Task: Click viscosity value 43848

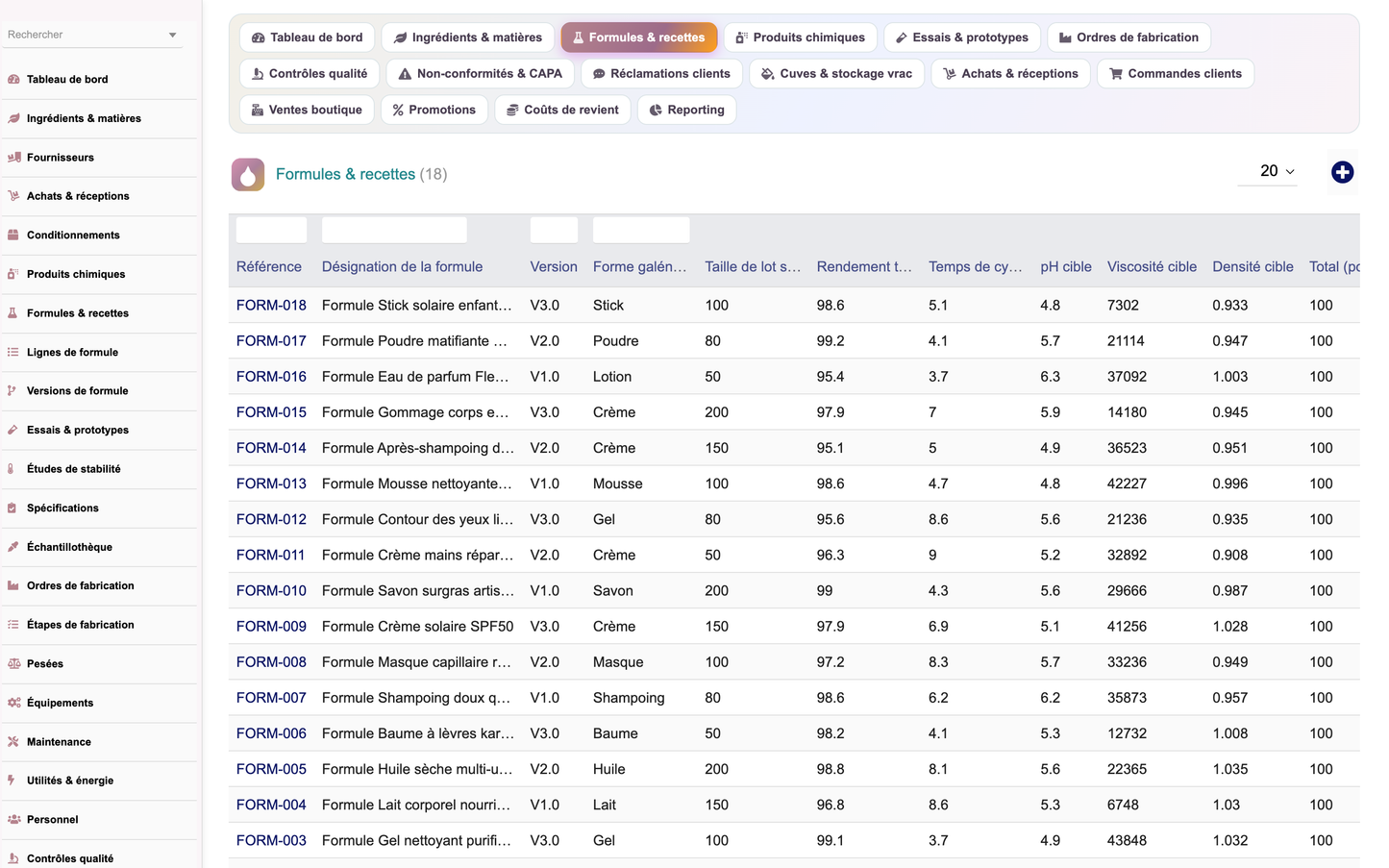Action: (x=1127, y=840)
